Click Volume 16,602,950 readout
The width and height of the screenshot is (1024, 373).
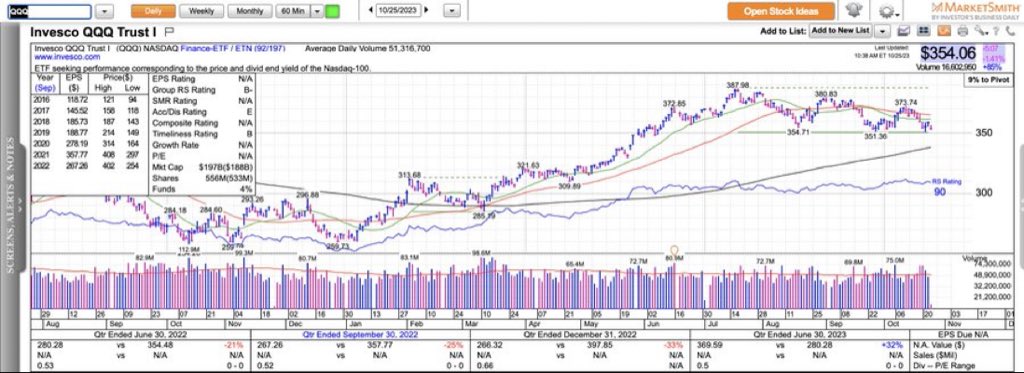[946, 67]
